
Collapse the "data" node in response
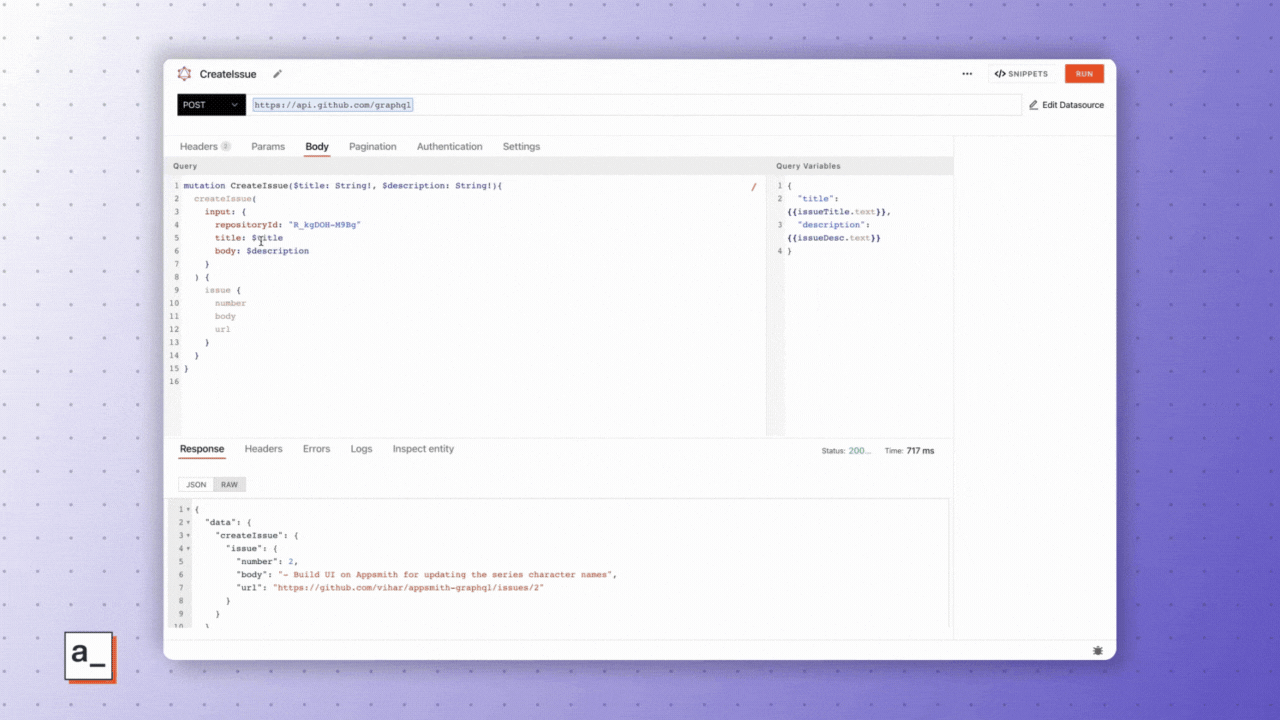click(187, 523)
